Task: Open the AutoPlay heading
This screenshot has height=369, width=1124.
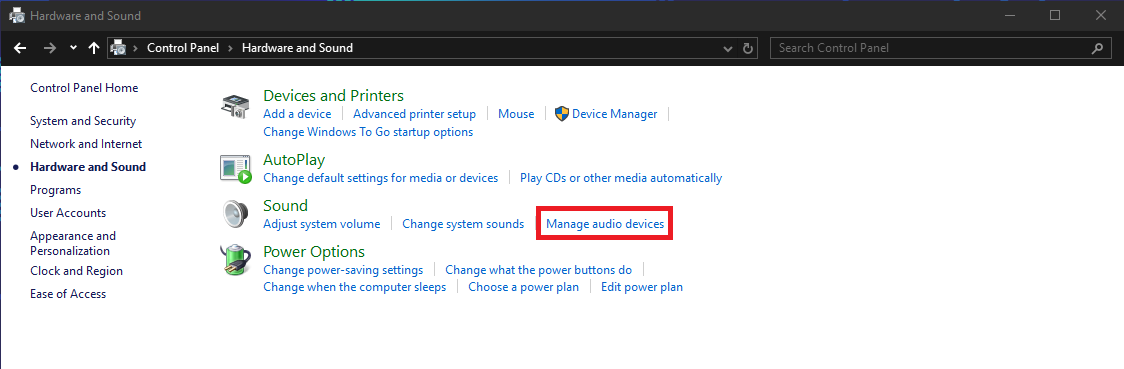Action: point(294,159)
